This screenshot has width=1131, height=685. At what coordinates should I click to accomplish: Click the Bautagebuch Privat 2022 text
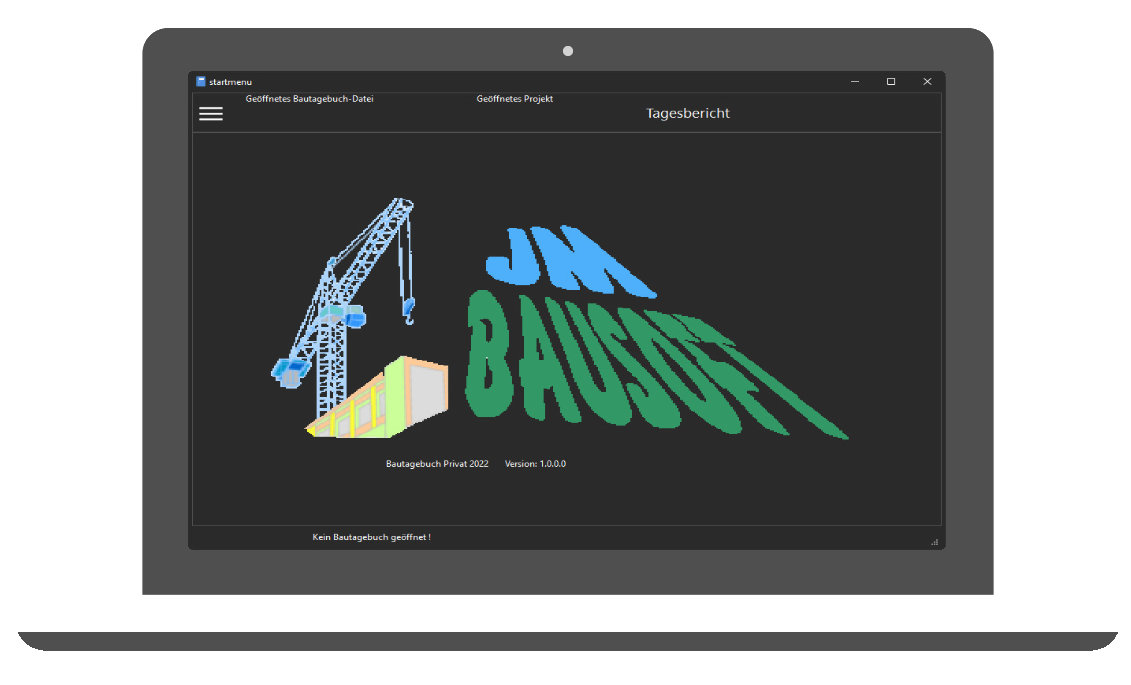point(437,464)
